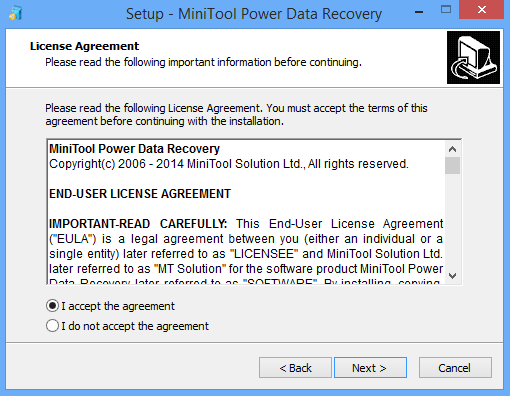Click the copyright line in the license text
This screenshot has width=510, height=396.
click(229, 164)
